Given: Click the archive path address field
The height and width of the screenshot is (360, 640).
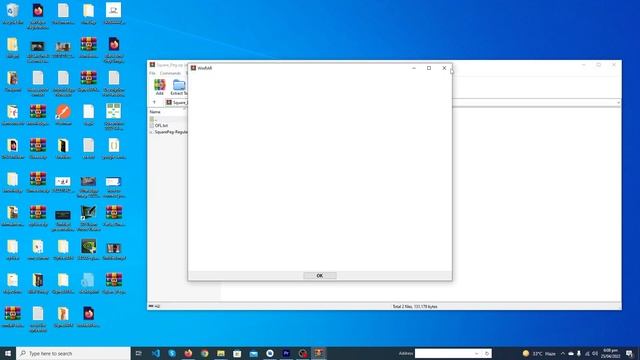Looking at the screenshot, I should coord(392,102).
